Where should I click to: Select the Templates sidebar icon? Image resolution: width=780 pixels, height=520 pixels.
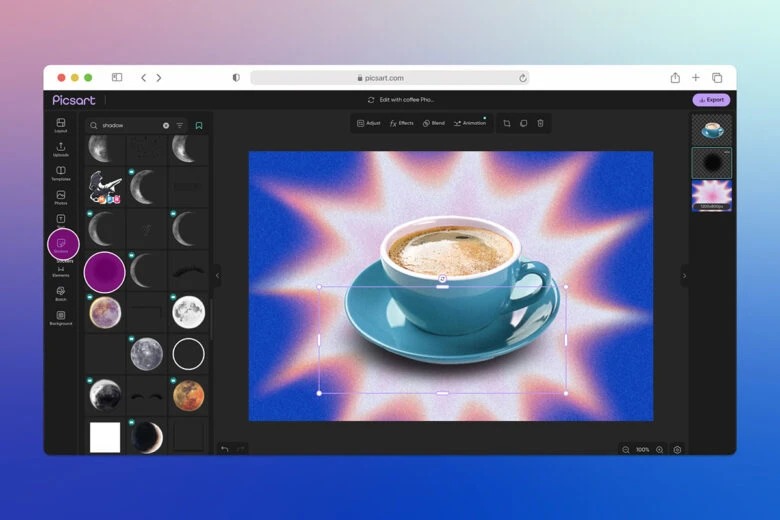[61, 173]
